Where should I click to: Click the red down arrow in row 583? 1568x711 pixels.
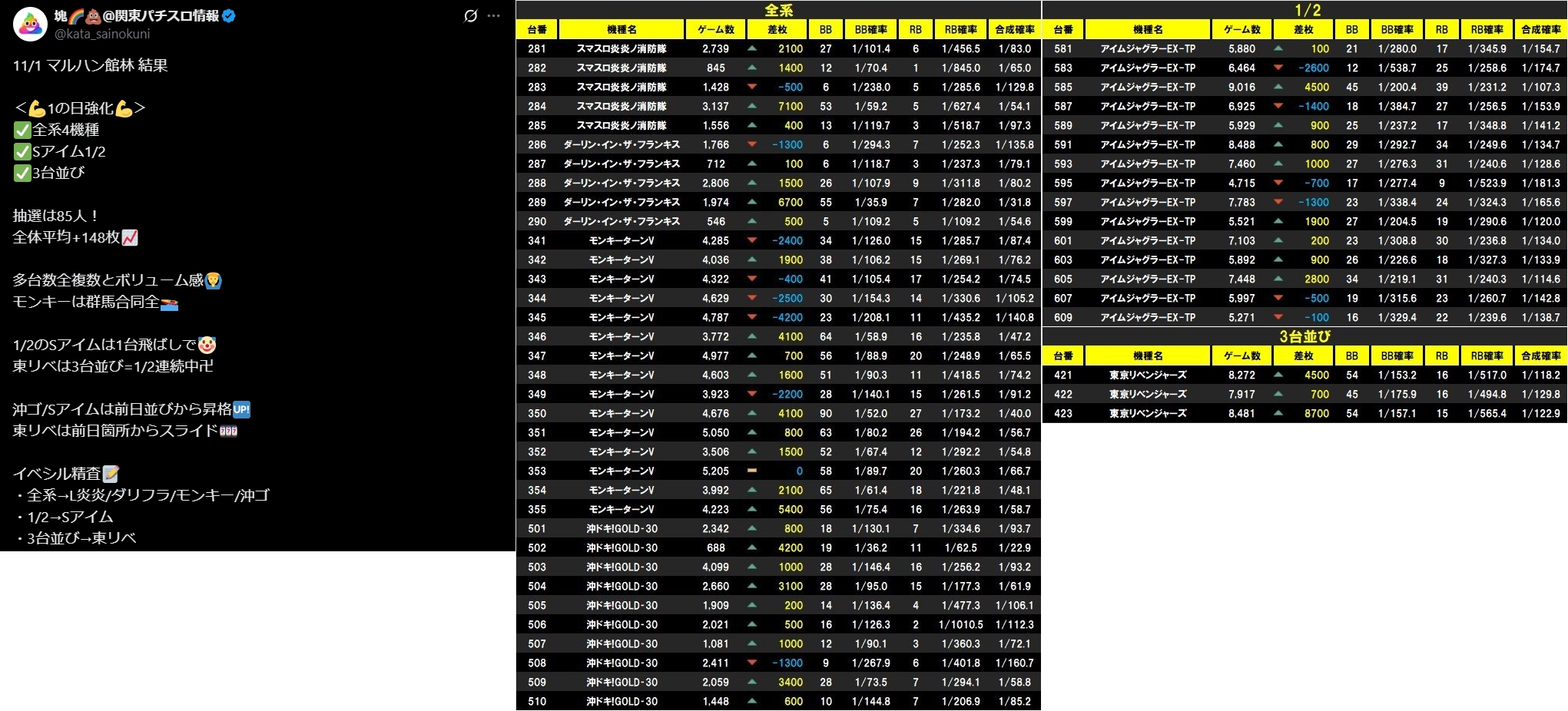point(1278,68)
